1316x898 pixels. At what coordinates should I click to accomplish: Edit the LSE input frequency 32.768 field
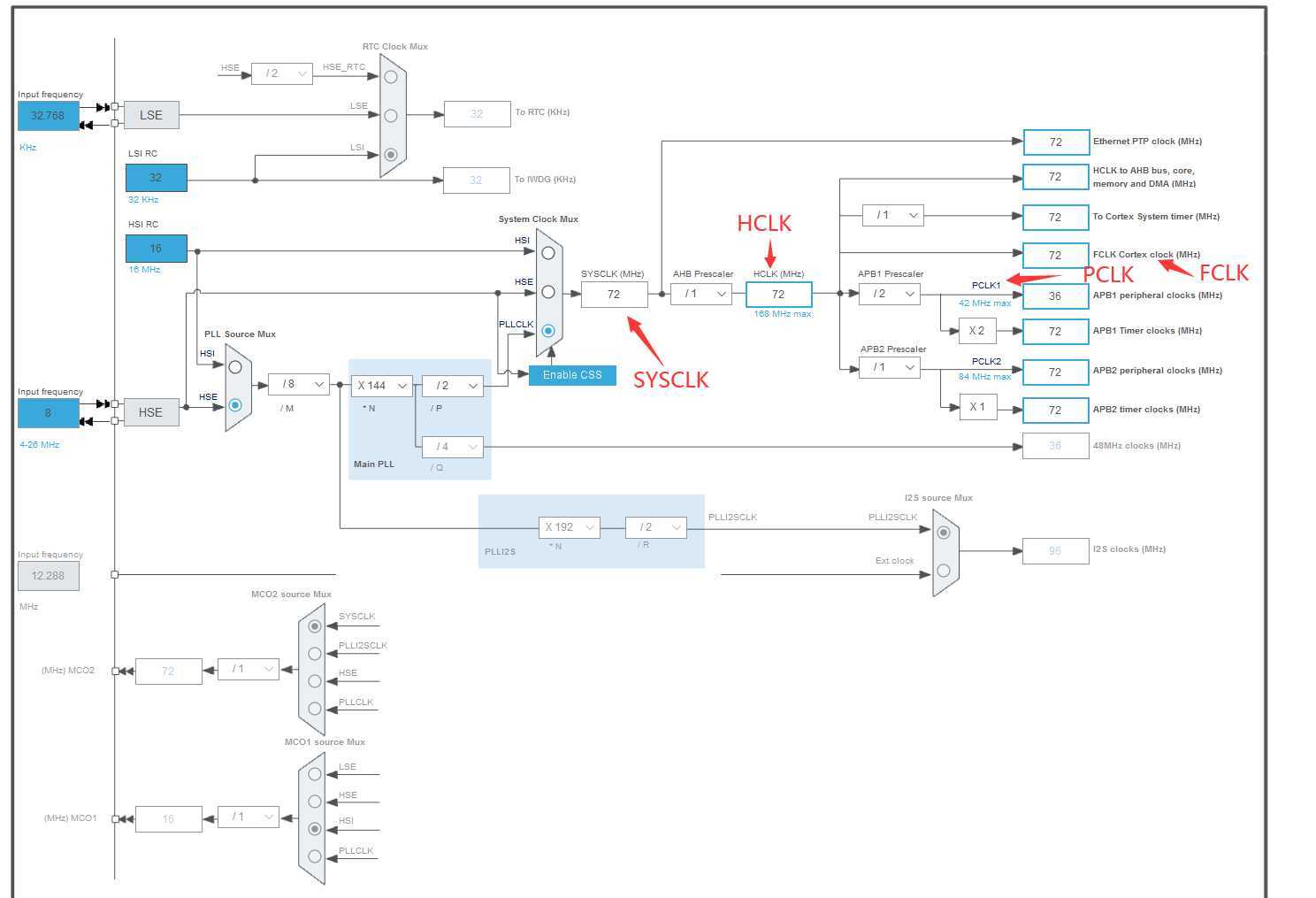48,116
